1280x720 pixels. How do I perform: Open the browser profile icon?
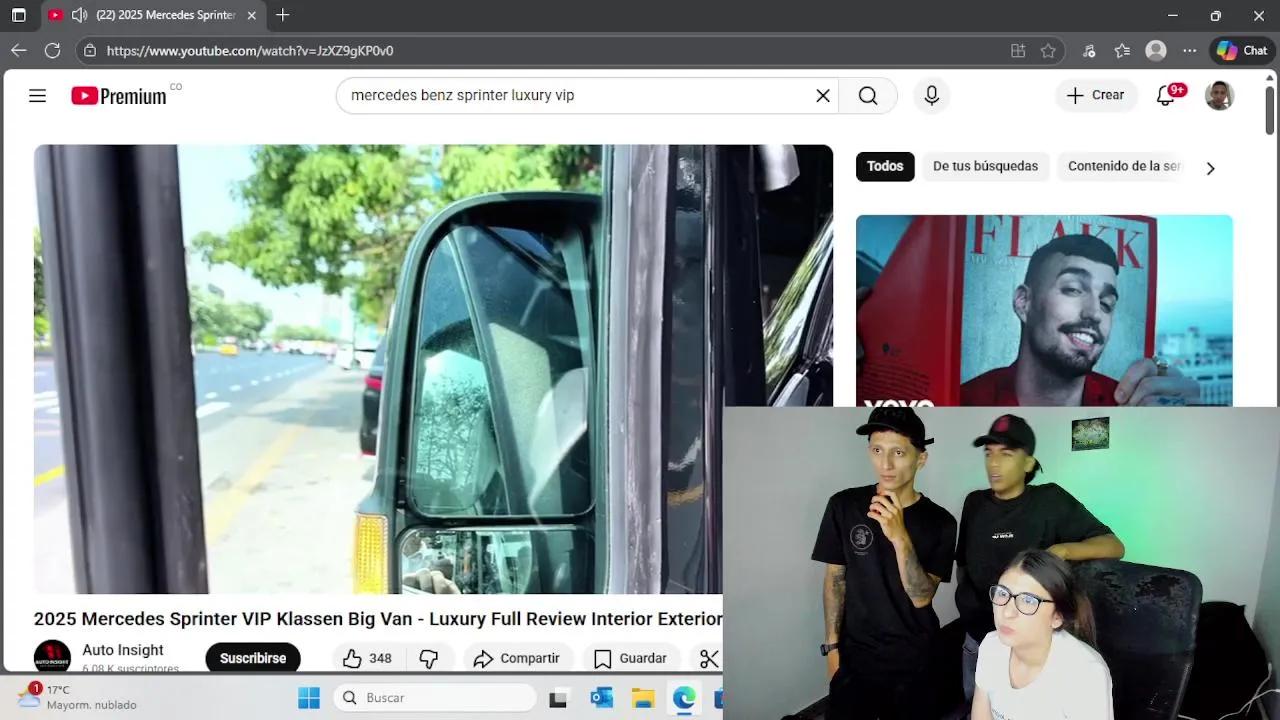tap(1156, 50)
